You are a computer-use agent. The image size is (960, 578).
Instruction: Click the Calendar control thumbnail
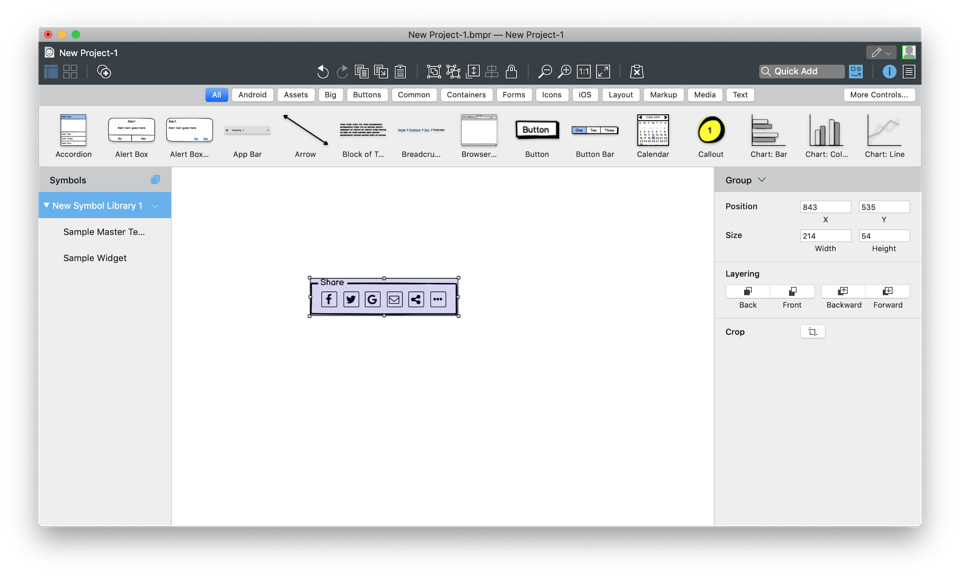[652, 135]
